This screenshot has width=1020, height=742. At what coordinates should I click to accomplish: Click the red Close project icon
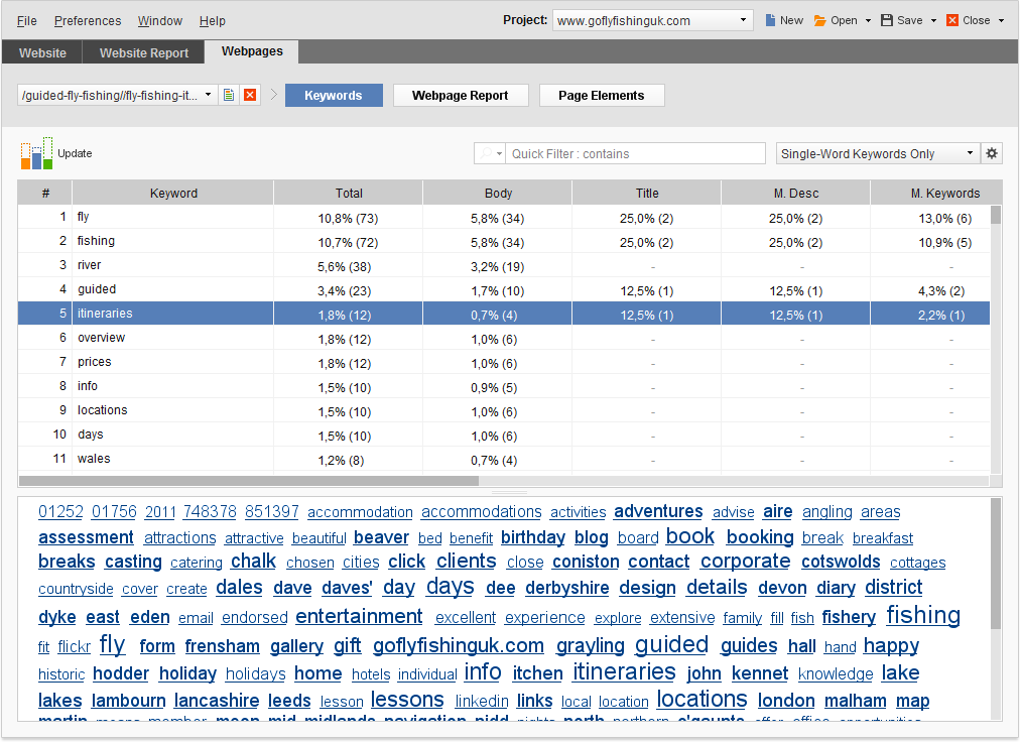(x=950, y=19)
